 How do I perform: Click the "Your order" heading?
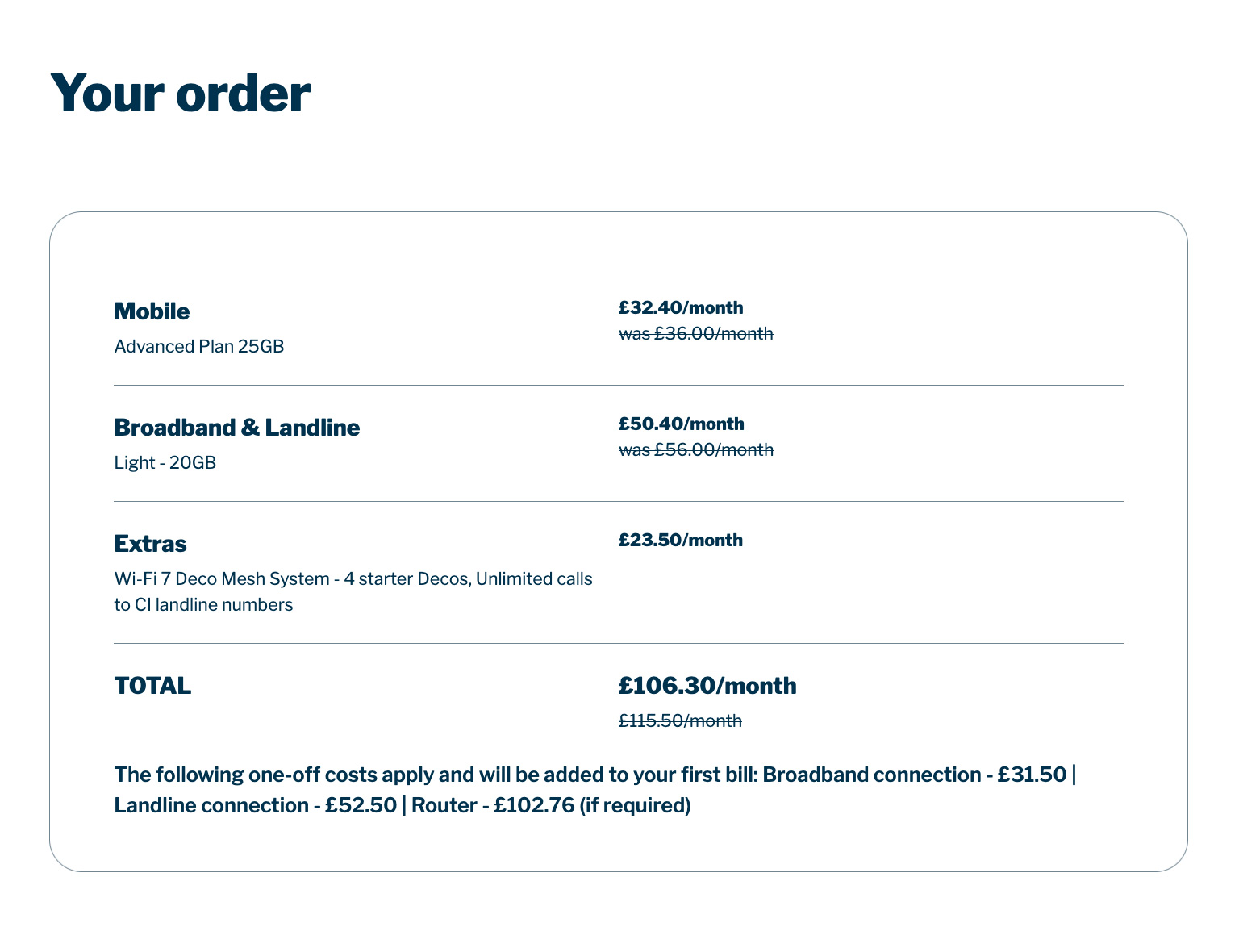[180, 94]
